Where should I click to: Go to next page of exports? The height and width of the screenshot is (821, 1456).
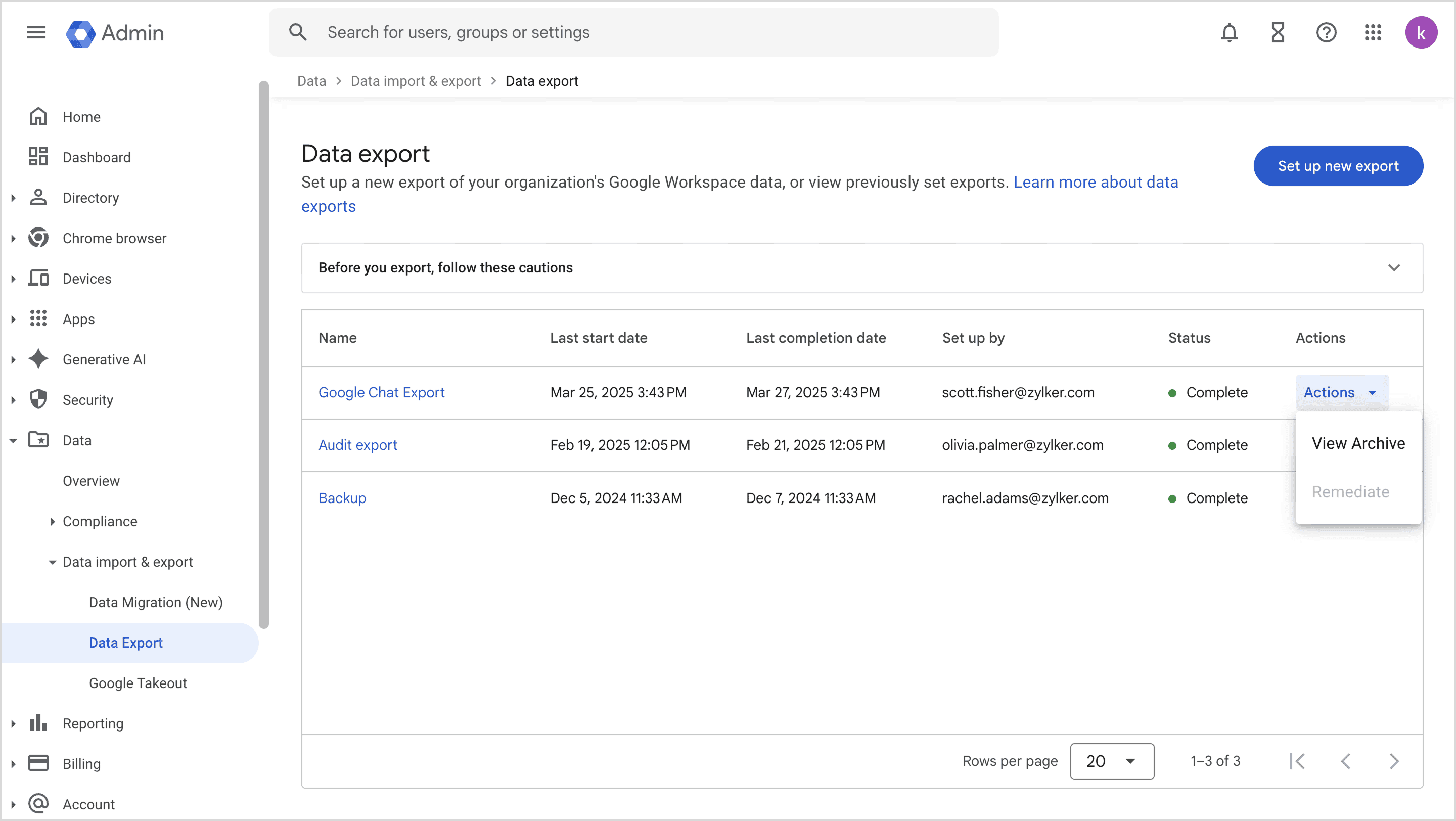tap(1394, 761)
